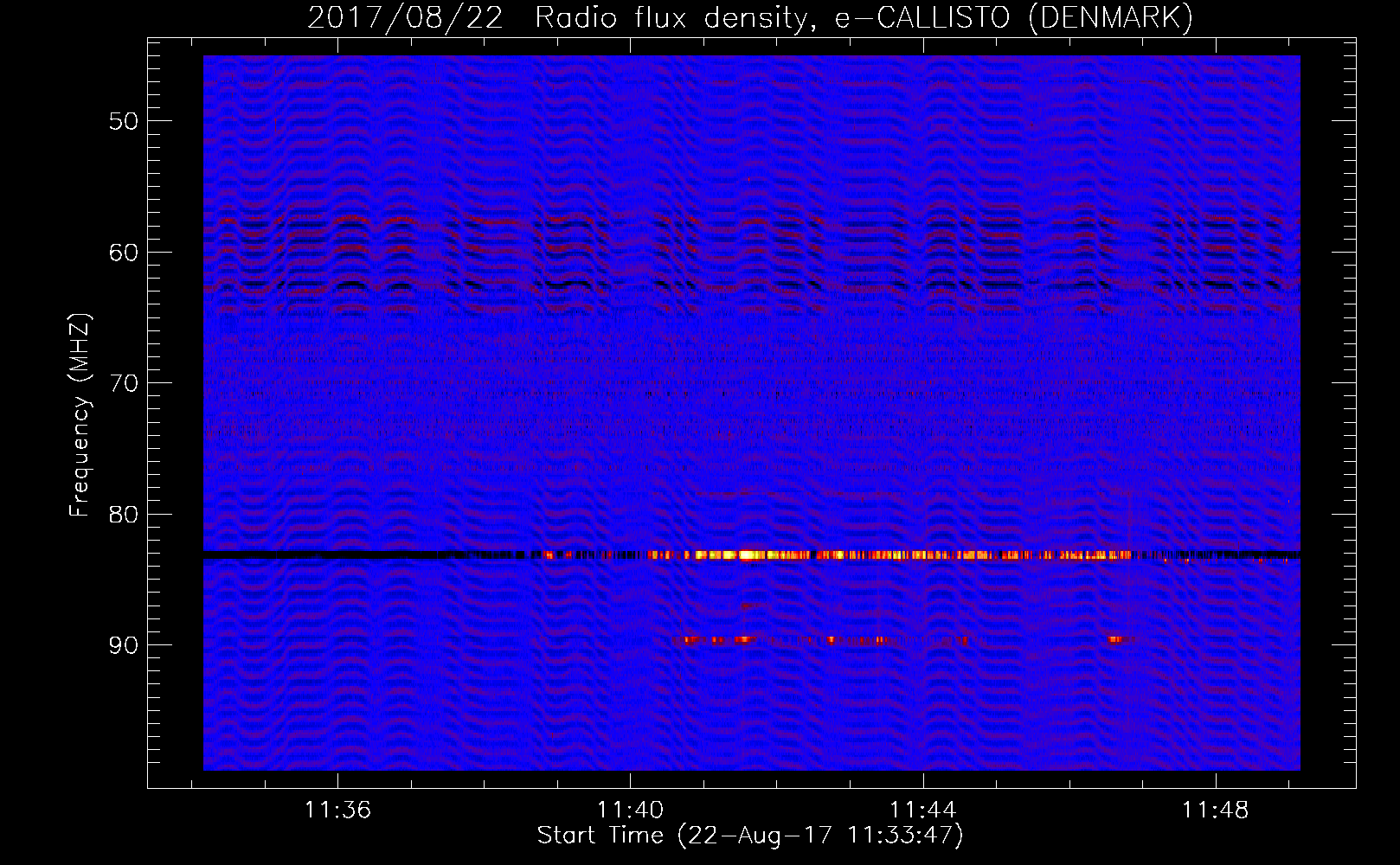Screen dimensions: 1400x865
Task: Click the 60 frequency tick label
Action: 123,252
